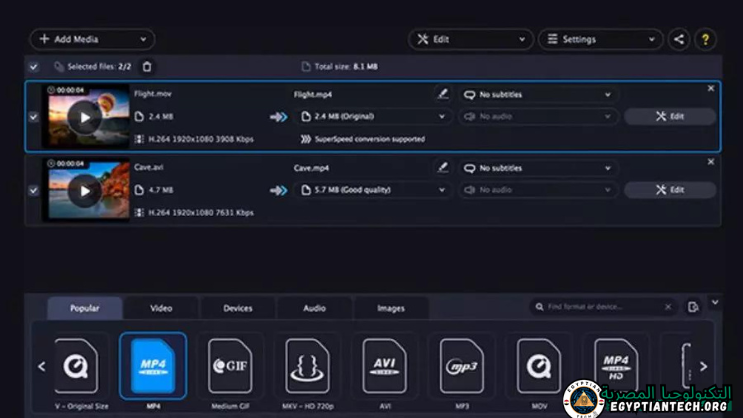
Task: Select the MP3 audio format icon
Action: point(461,366)
